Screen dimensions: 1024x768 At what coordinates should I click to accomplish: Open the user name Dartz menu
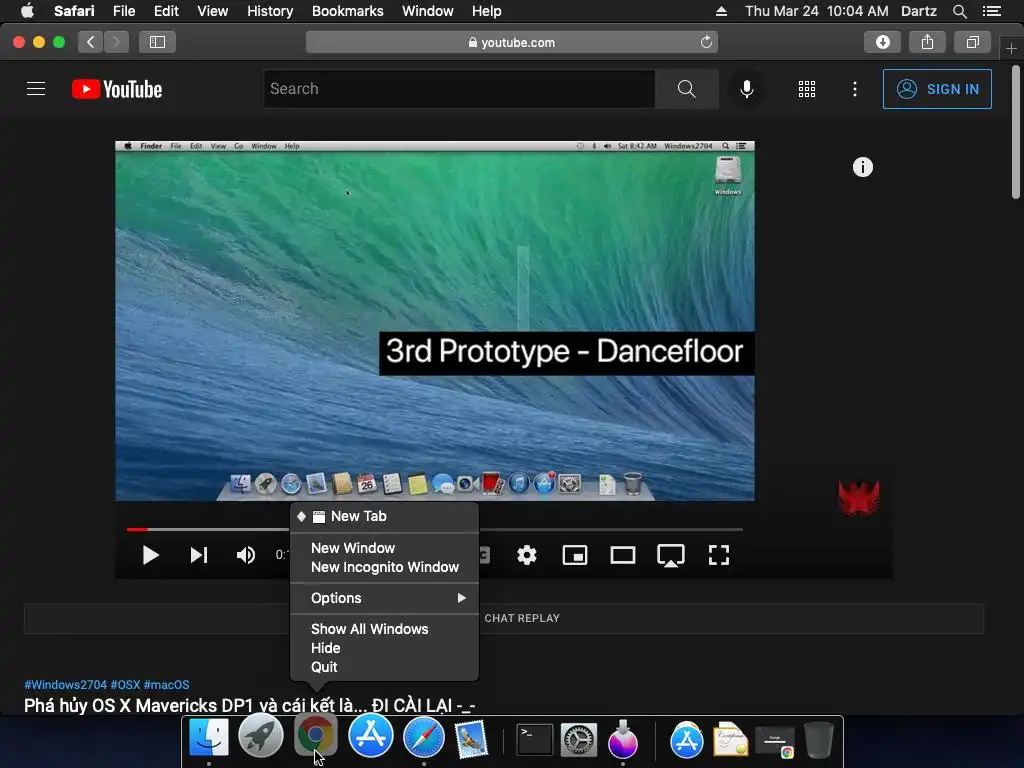[918, 11]
